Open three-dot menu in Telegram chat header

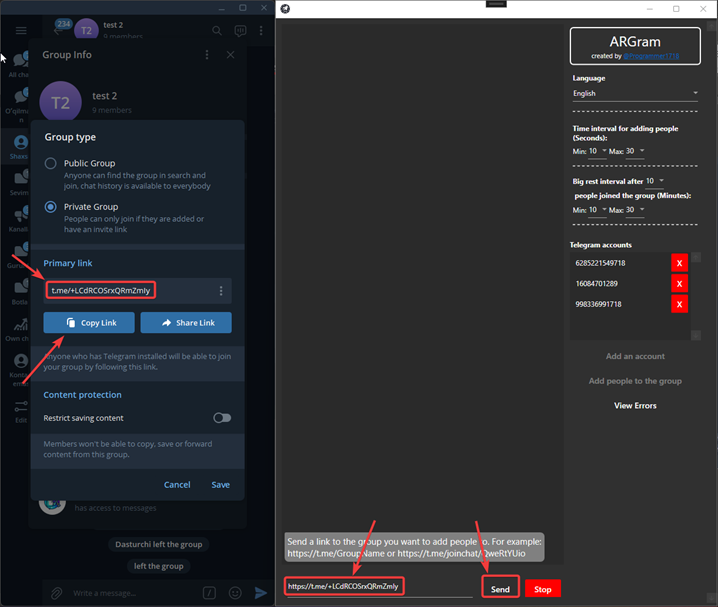pos(261,31)
